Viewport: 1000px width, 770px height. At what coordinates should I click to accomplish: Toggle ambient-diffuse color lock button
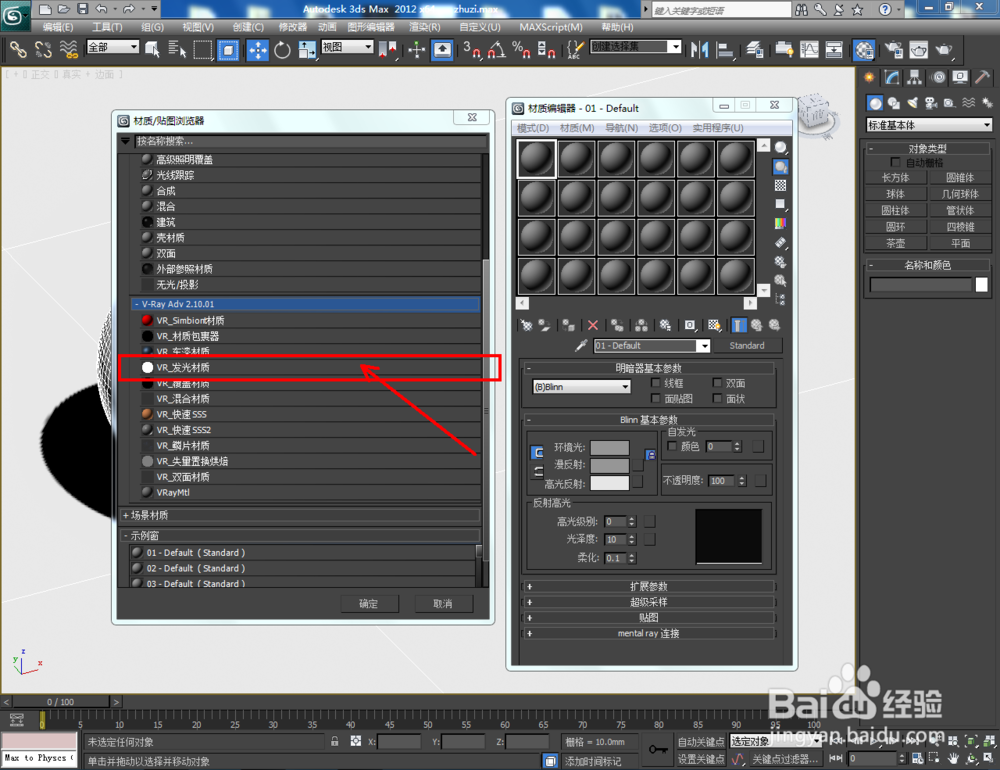537,452
